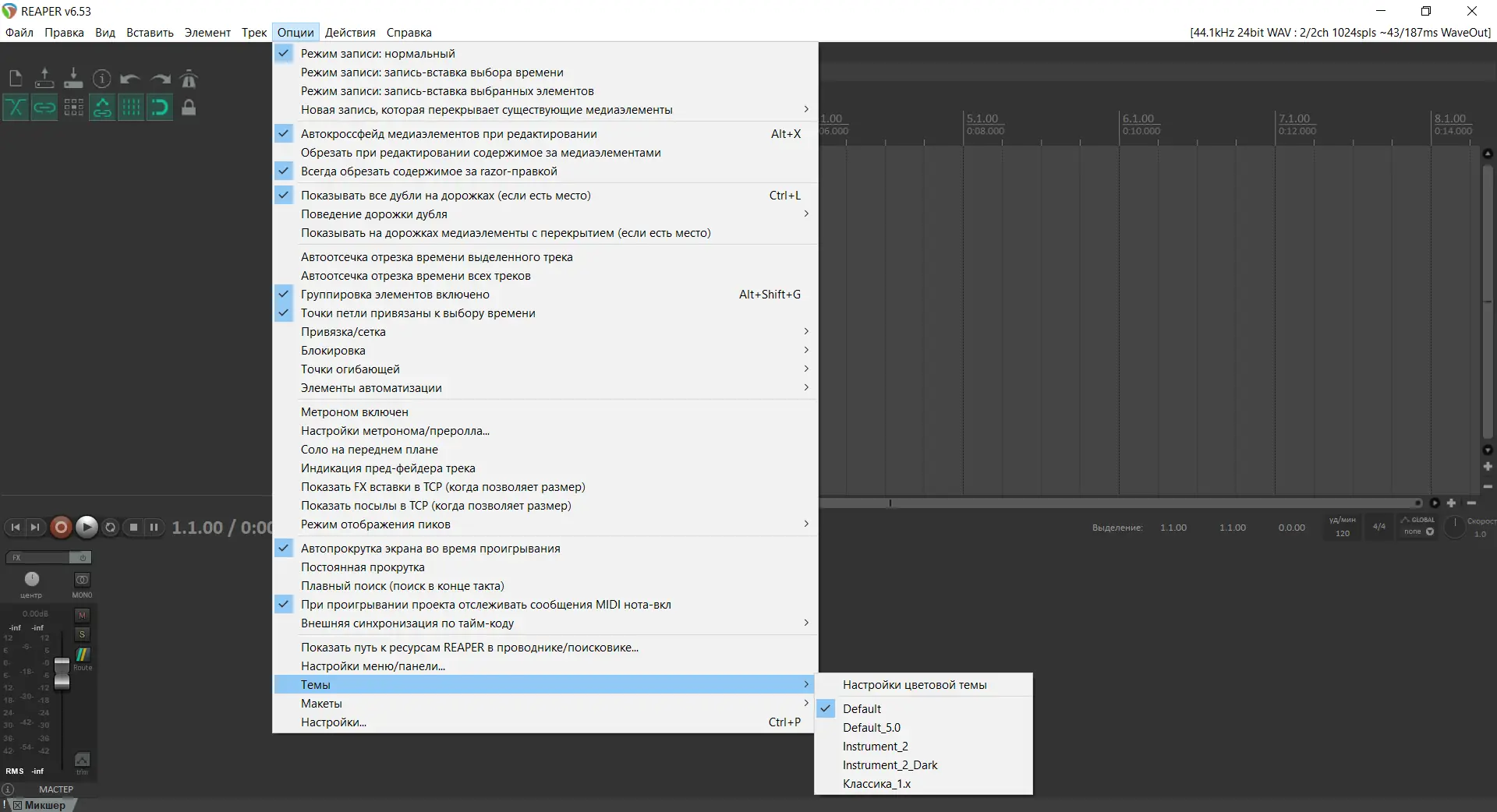This screenshot has width=1497, height=812.
Task: Click the Pause transport button
Action: pos(154,528)
